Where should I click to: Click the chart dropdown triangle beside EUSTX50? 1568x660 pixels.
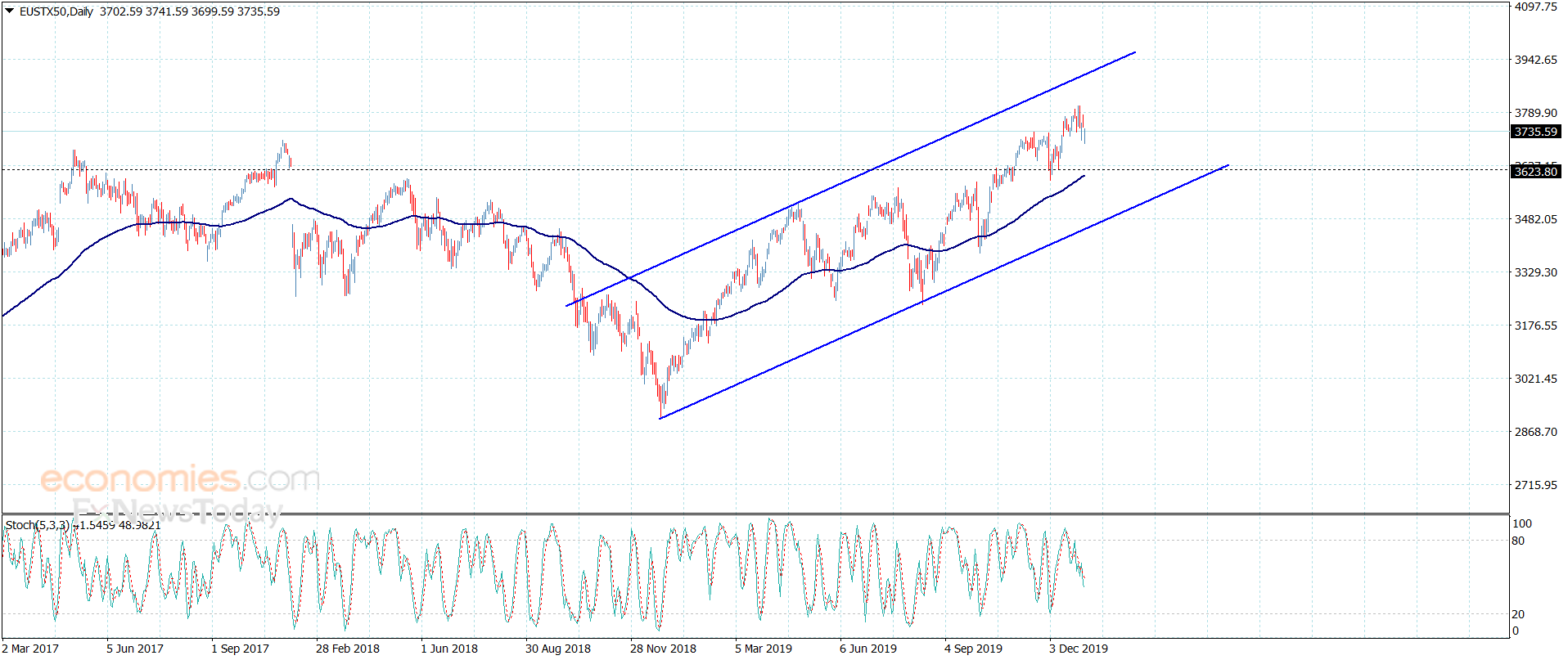pyautogui.click(x=9, y=11)
